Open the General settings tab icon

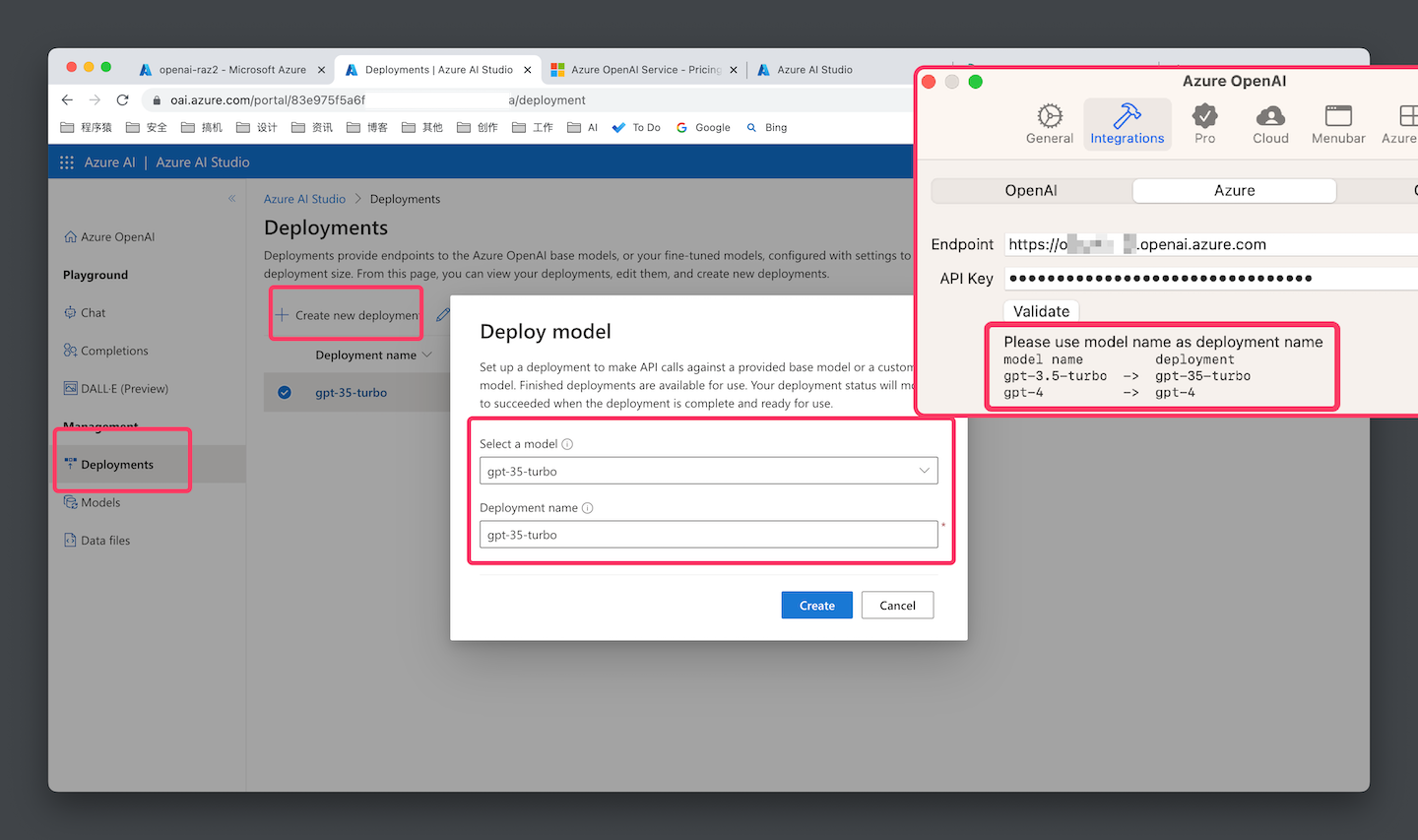[1050, 116]
